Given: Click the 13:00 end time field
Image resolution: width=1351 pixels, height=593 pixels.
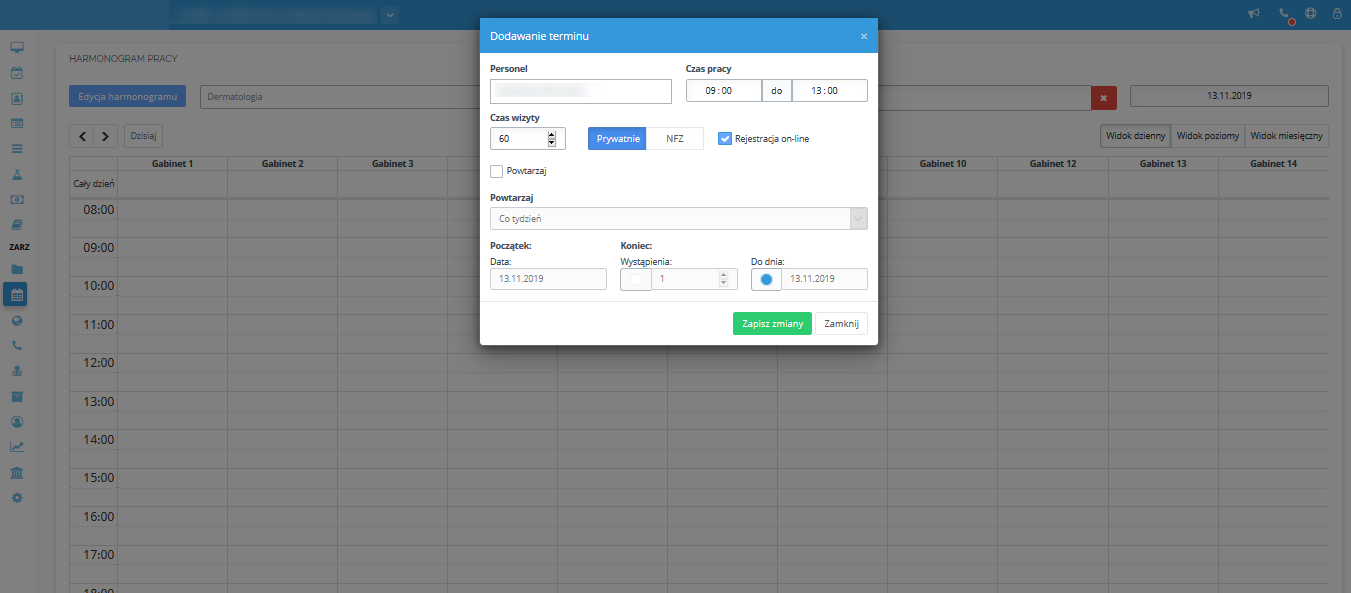Looking at the screenshot, I should tap(830, 91).
